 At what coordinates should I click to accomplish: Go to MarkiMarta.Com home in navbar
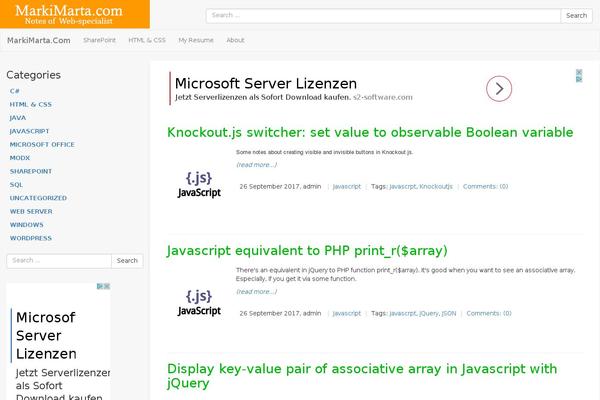pyautogui.click(x=39, y=40)
